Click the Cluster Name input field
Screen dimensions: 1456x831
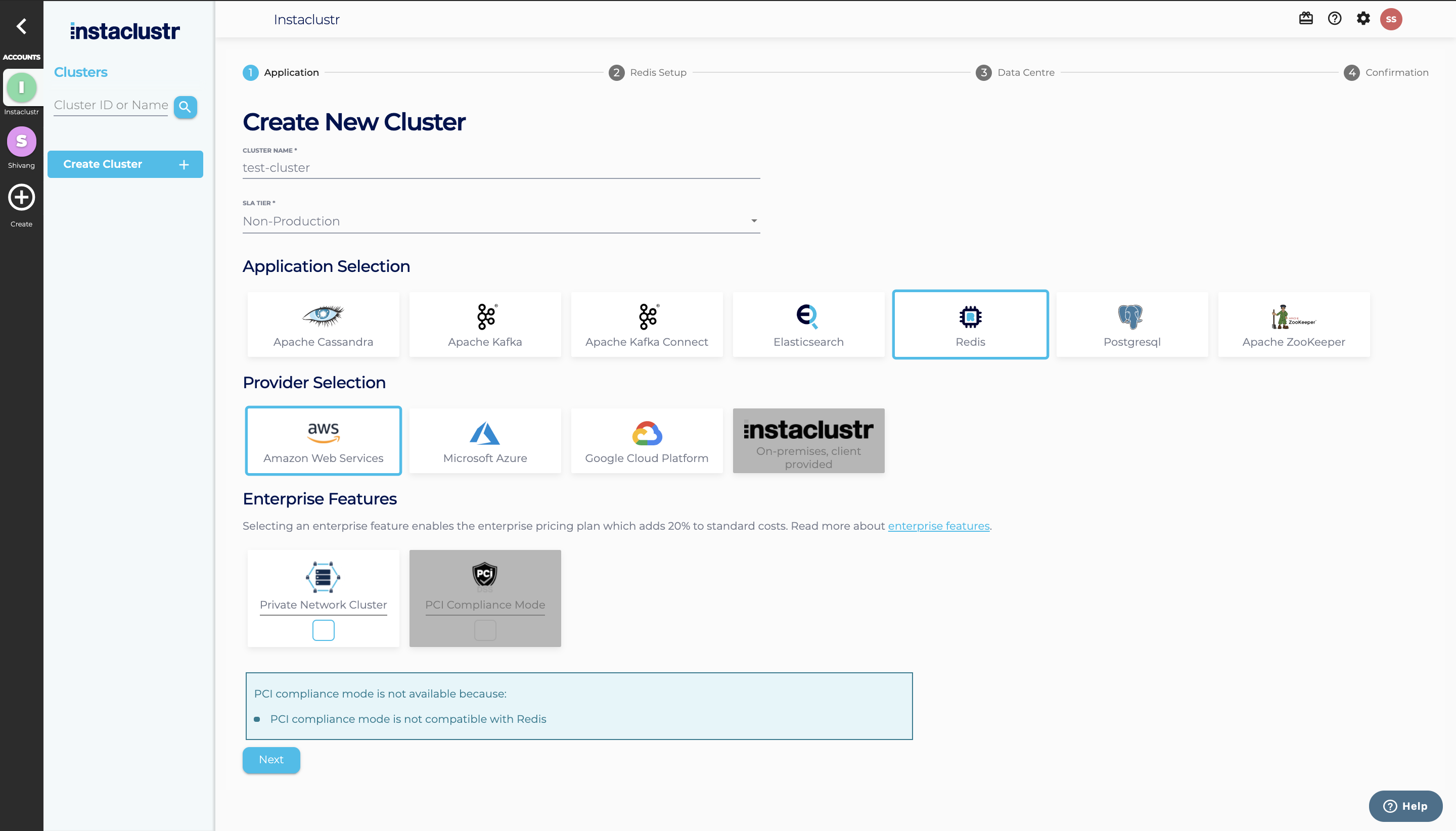coord(500,168)
